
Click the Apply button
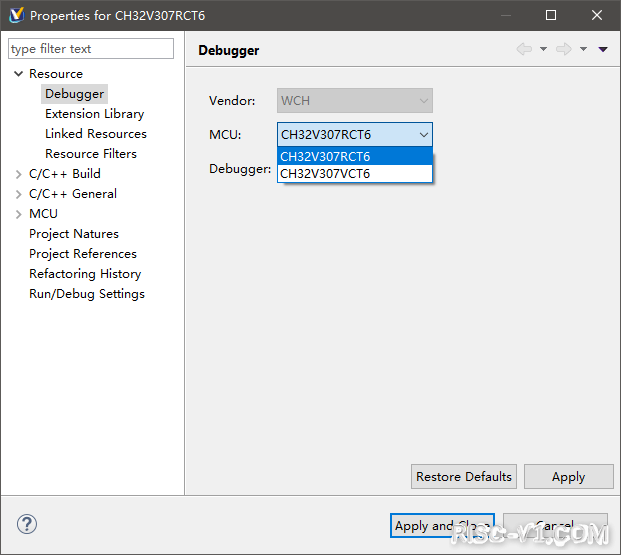tap(569, 477)
